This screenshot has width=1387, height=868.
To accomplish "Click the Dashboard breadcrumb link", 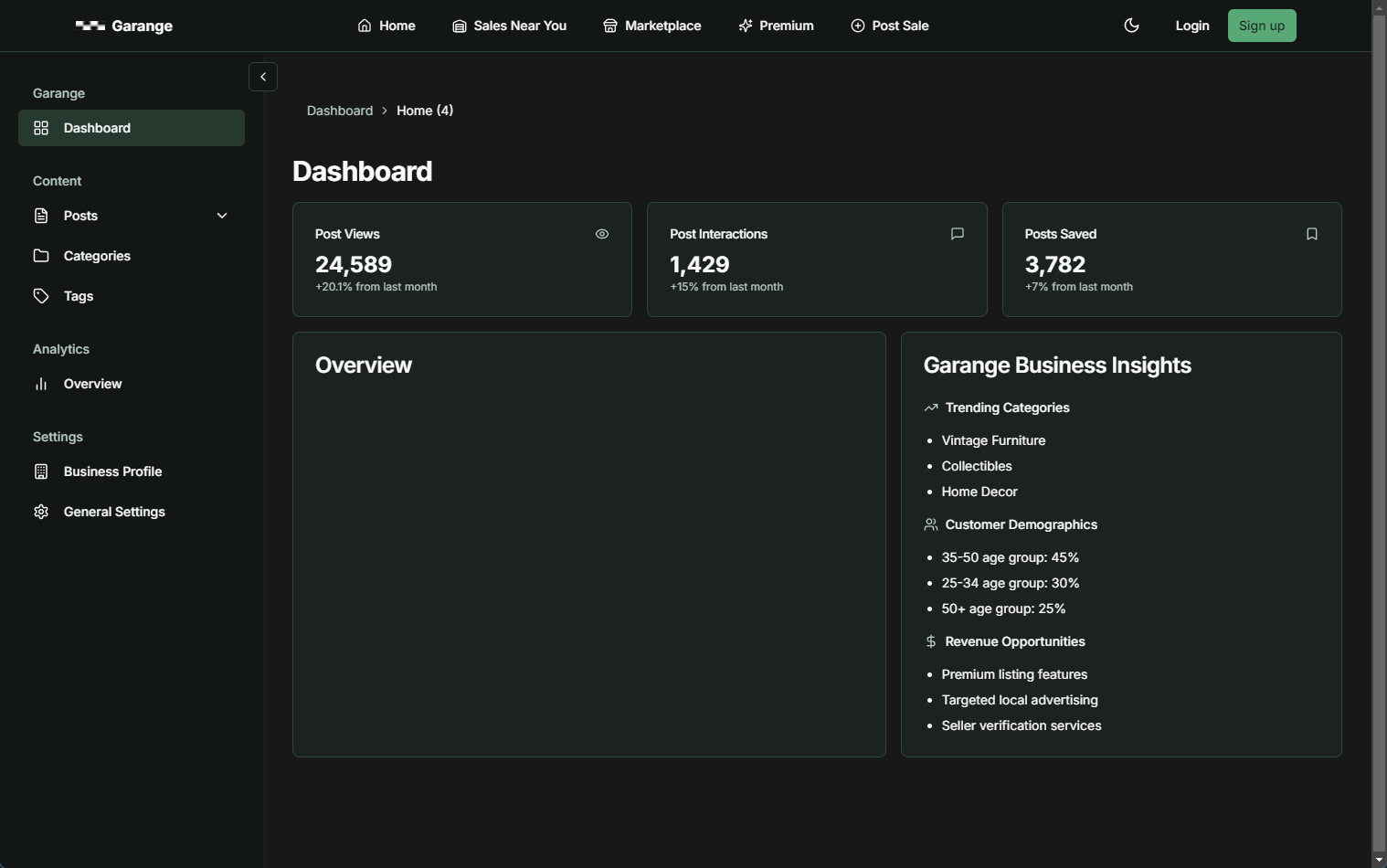I will [x=340, y=111].
